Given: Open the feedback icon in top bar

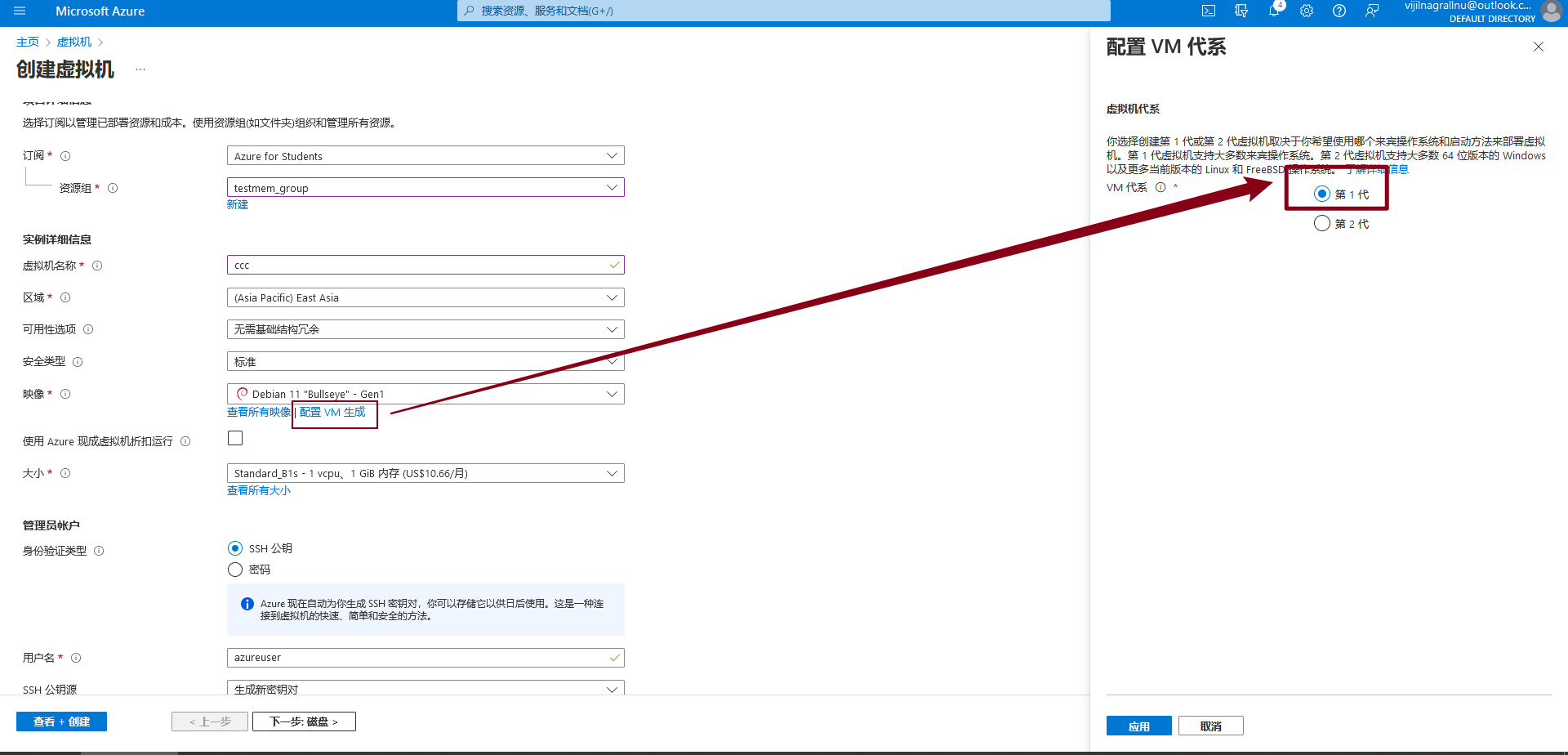Looking at the screenshot, I should click(1372, 11).
